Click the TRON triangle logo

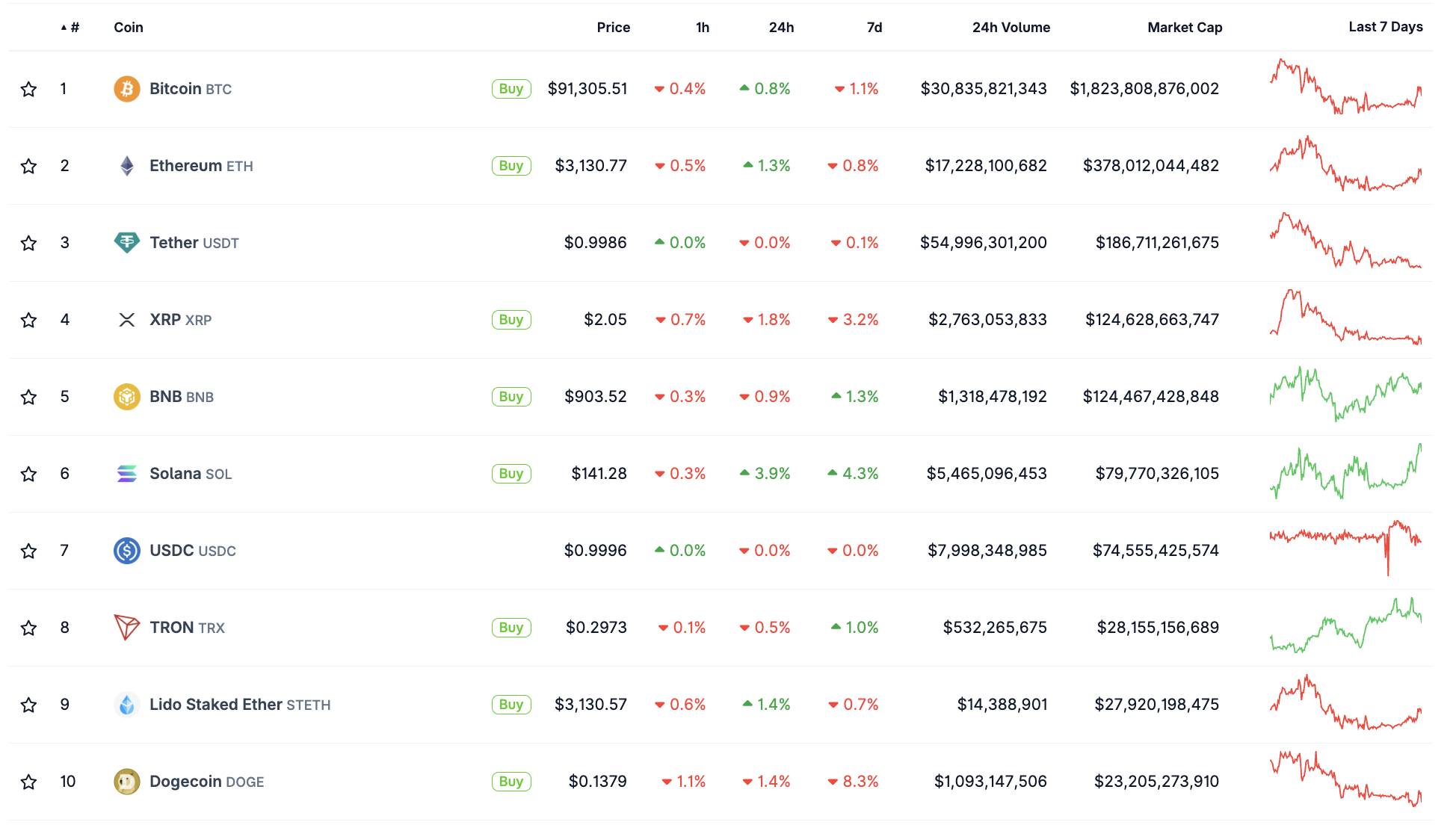126,628
